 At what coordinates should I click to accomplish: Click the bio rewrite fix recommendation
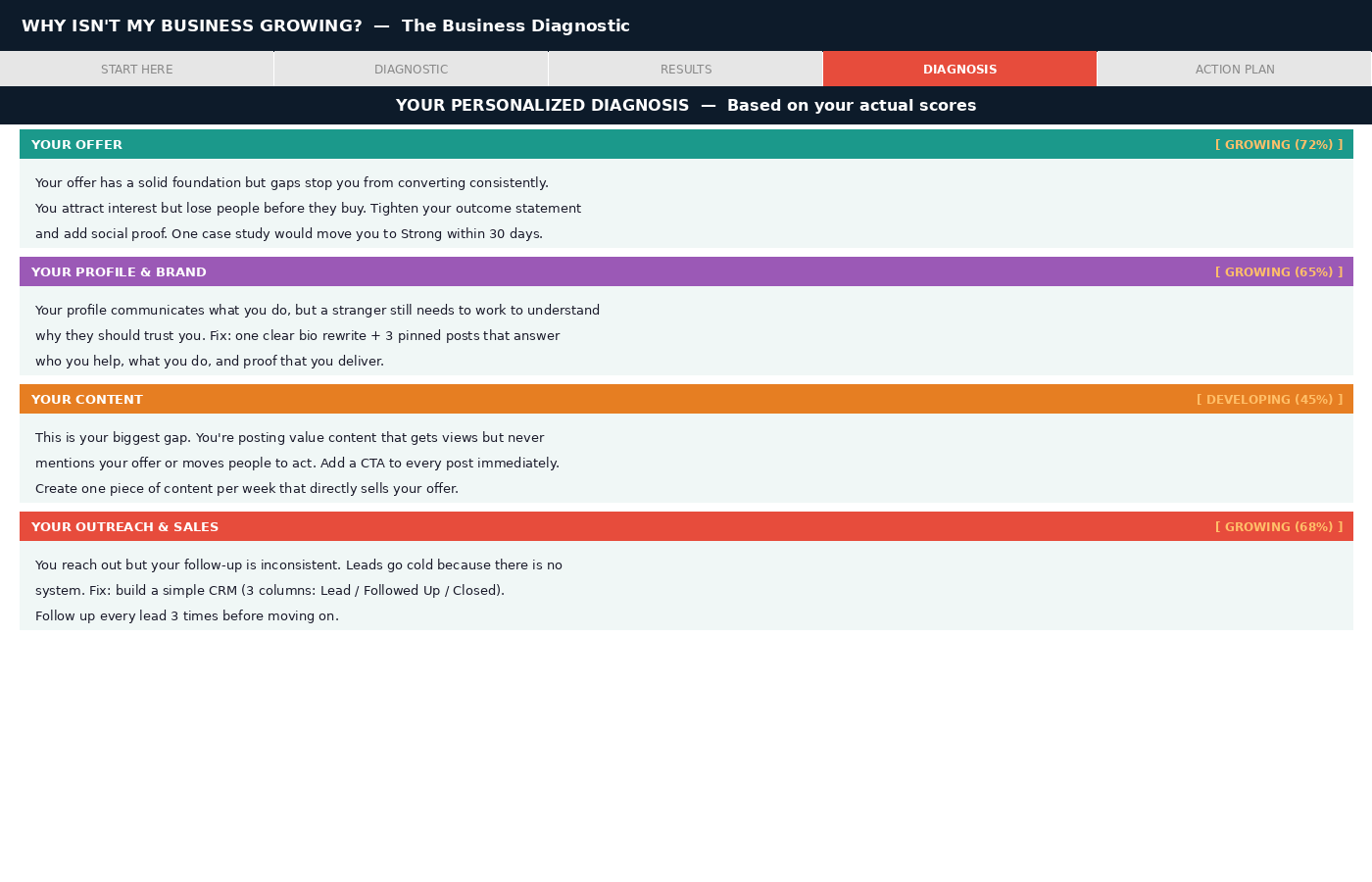click(x=297, y=335)
